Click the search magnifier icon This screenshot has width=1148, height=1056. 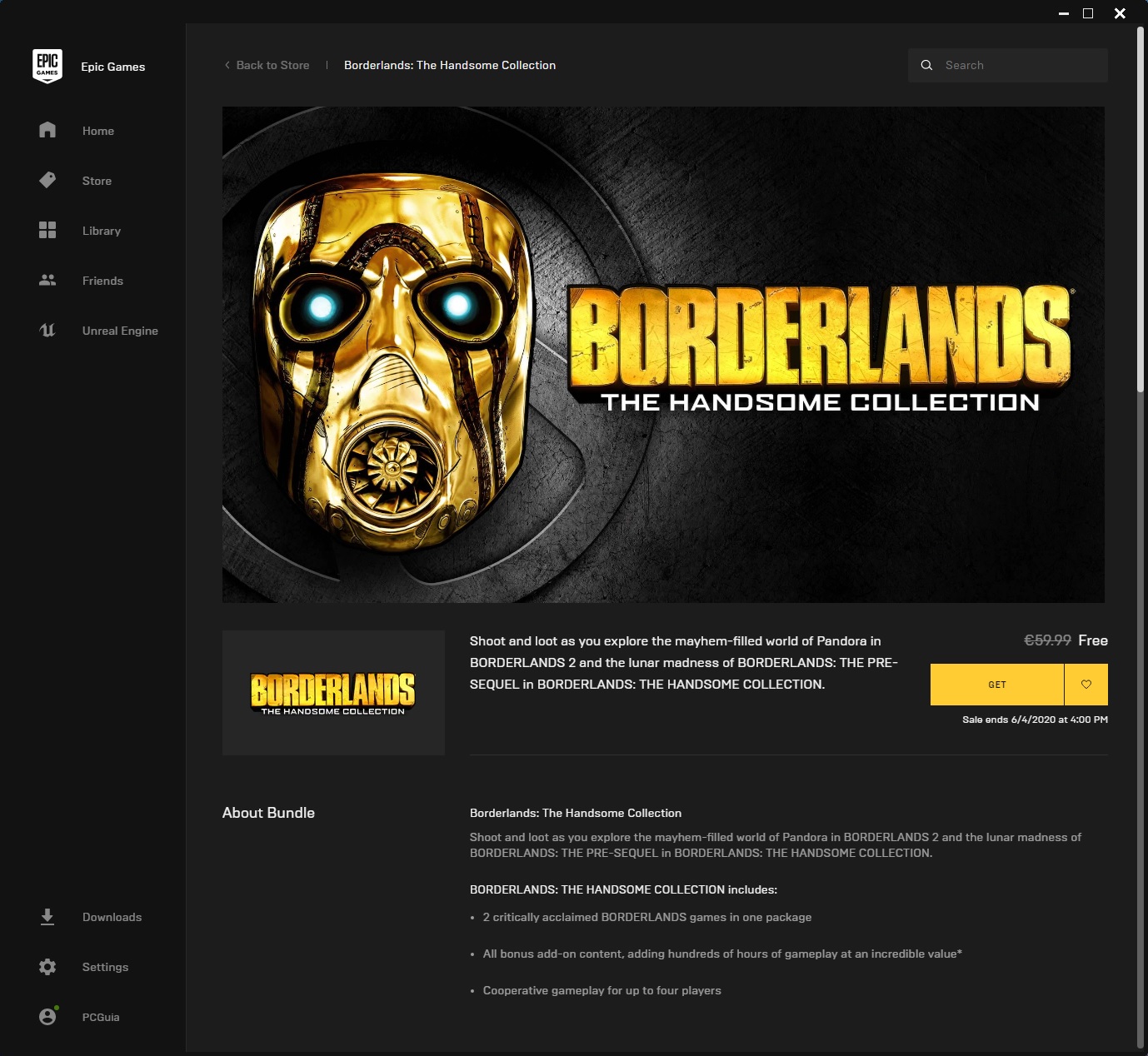(926, 65)
